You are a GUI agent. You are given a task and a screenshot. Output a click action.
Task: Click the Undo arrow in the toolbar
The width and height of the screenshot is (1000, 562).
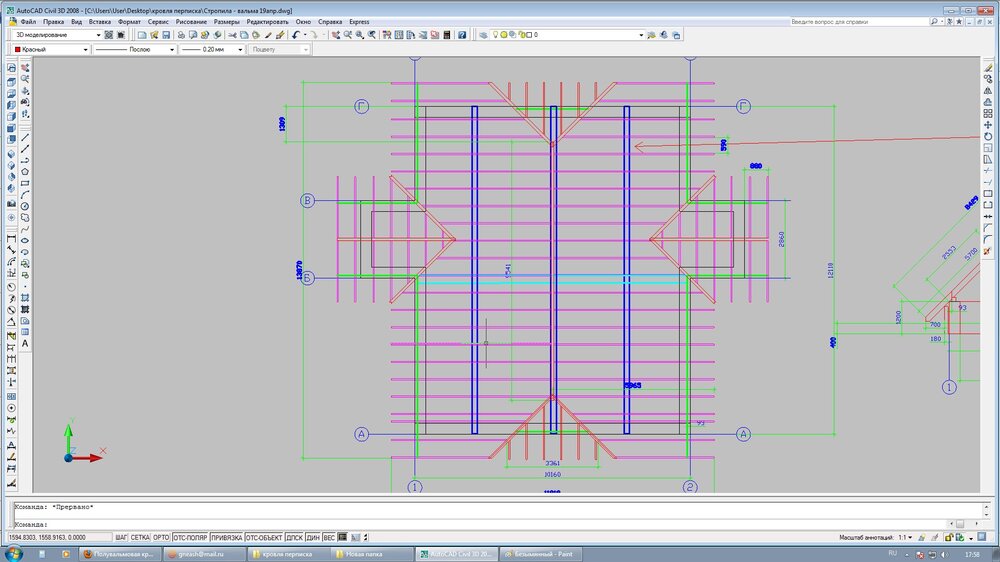pos(297,35)
